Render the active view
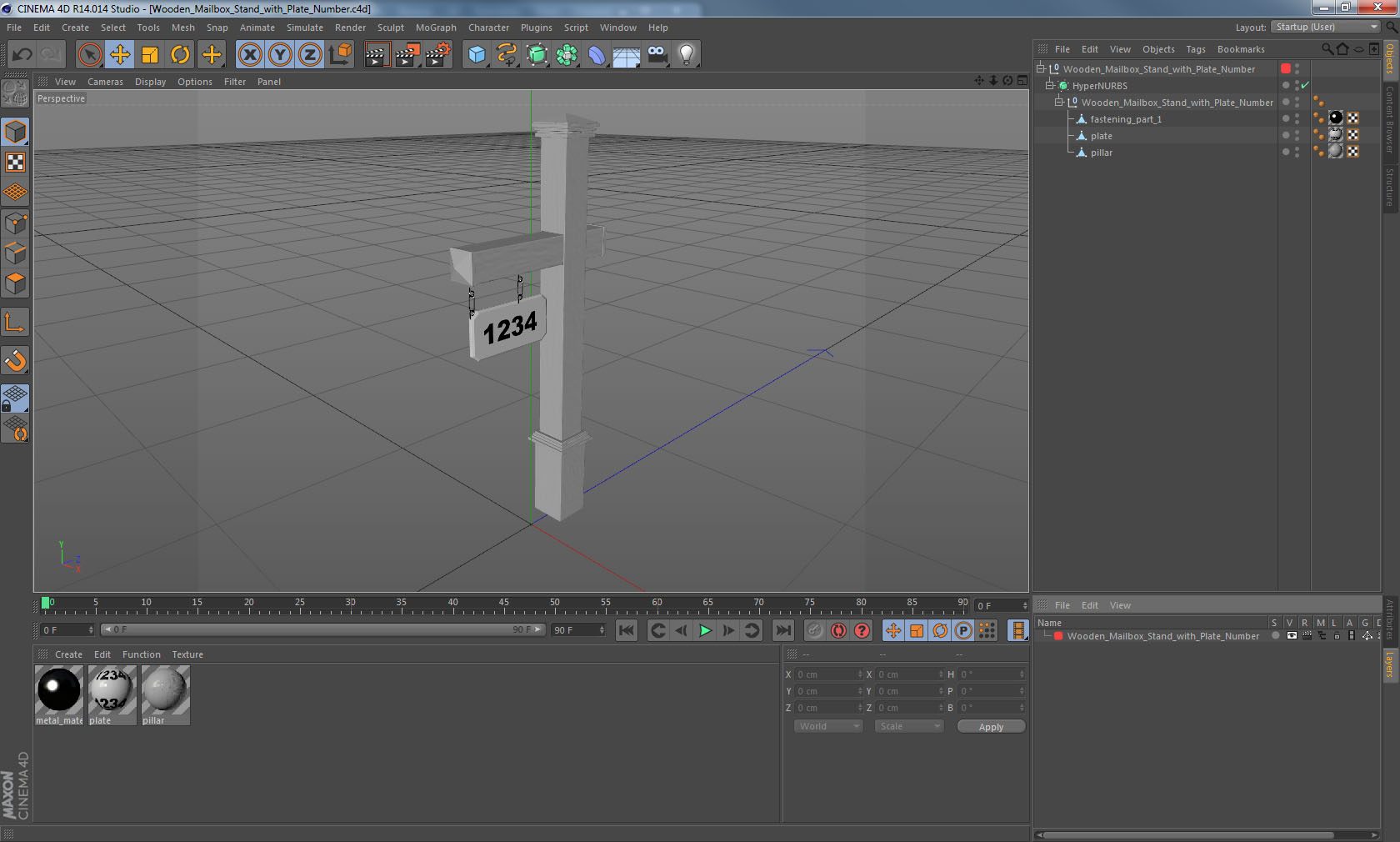 pyautogui.click(x=377, y=55)
